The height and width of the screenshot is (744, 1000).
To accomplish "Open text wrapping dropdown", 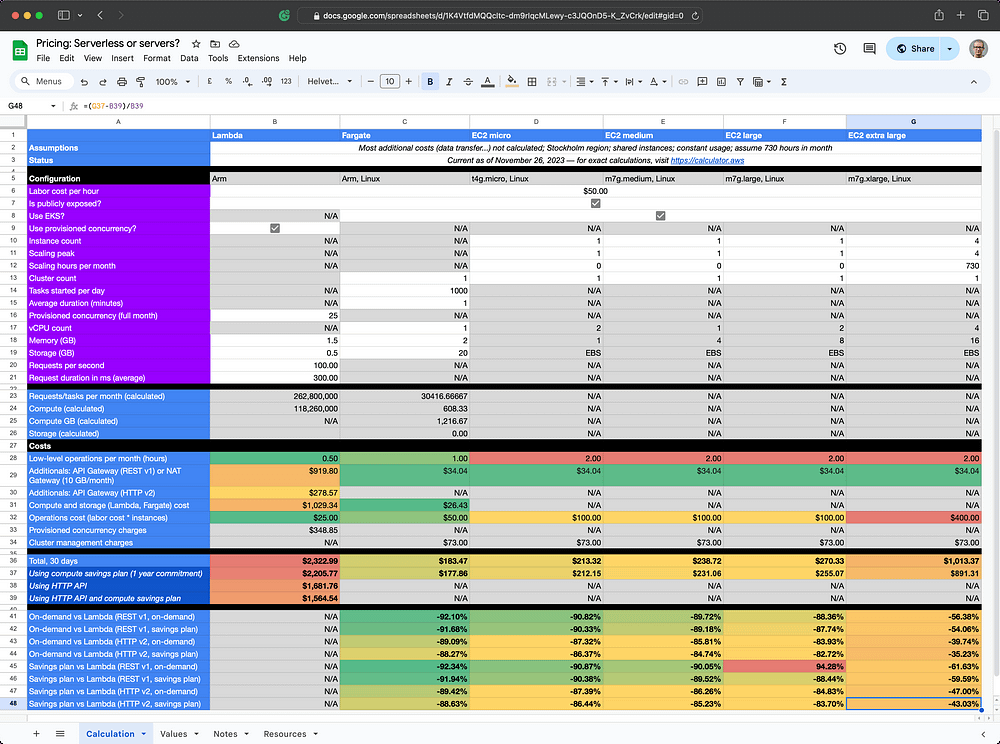I will coord(633,82).
